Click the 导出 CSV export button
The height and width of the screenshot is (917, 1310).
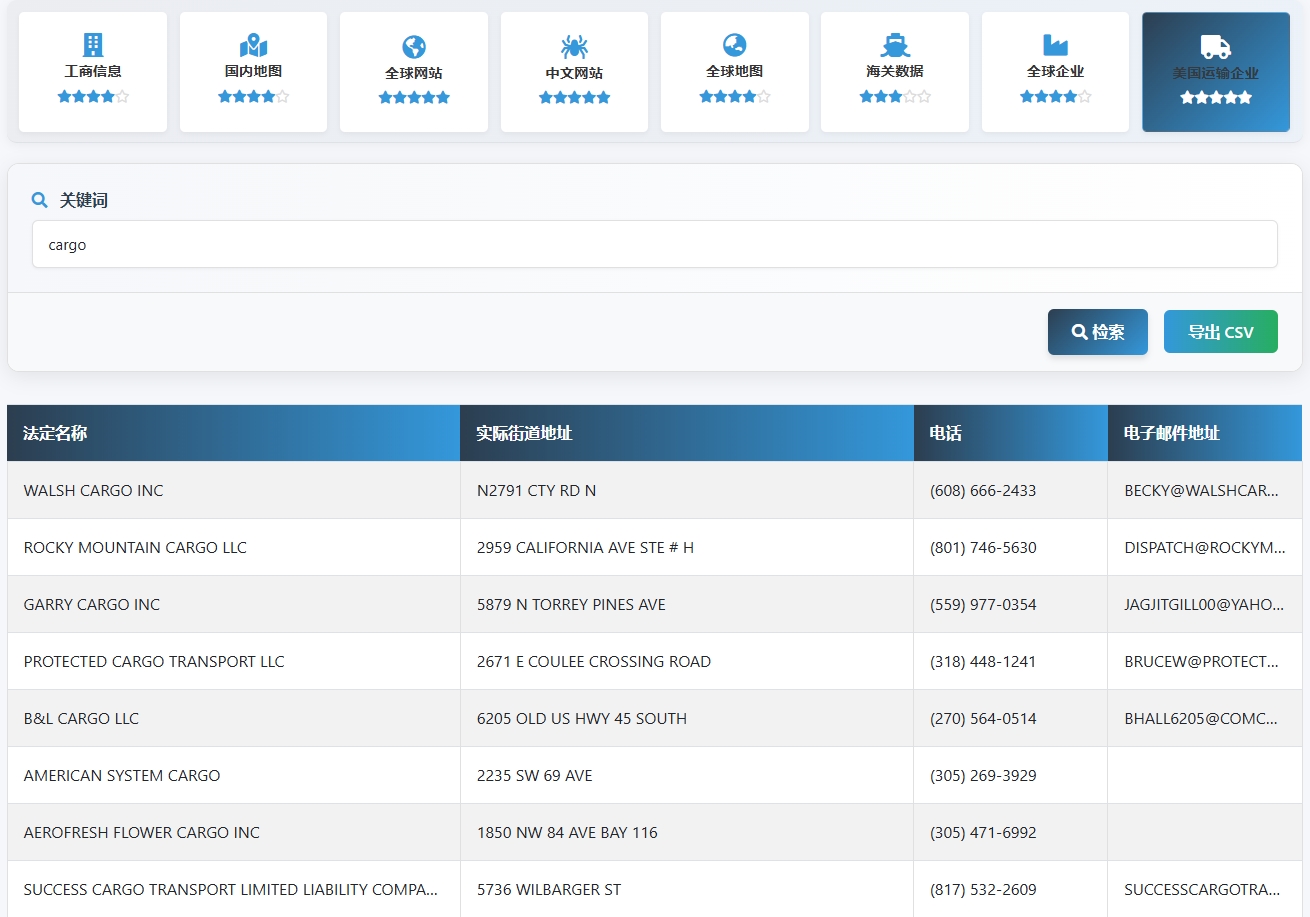[1221, 332]
